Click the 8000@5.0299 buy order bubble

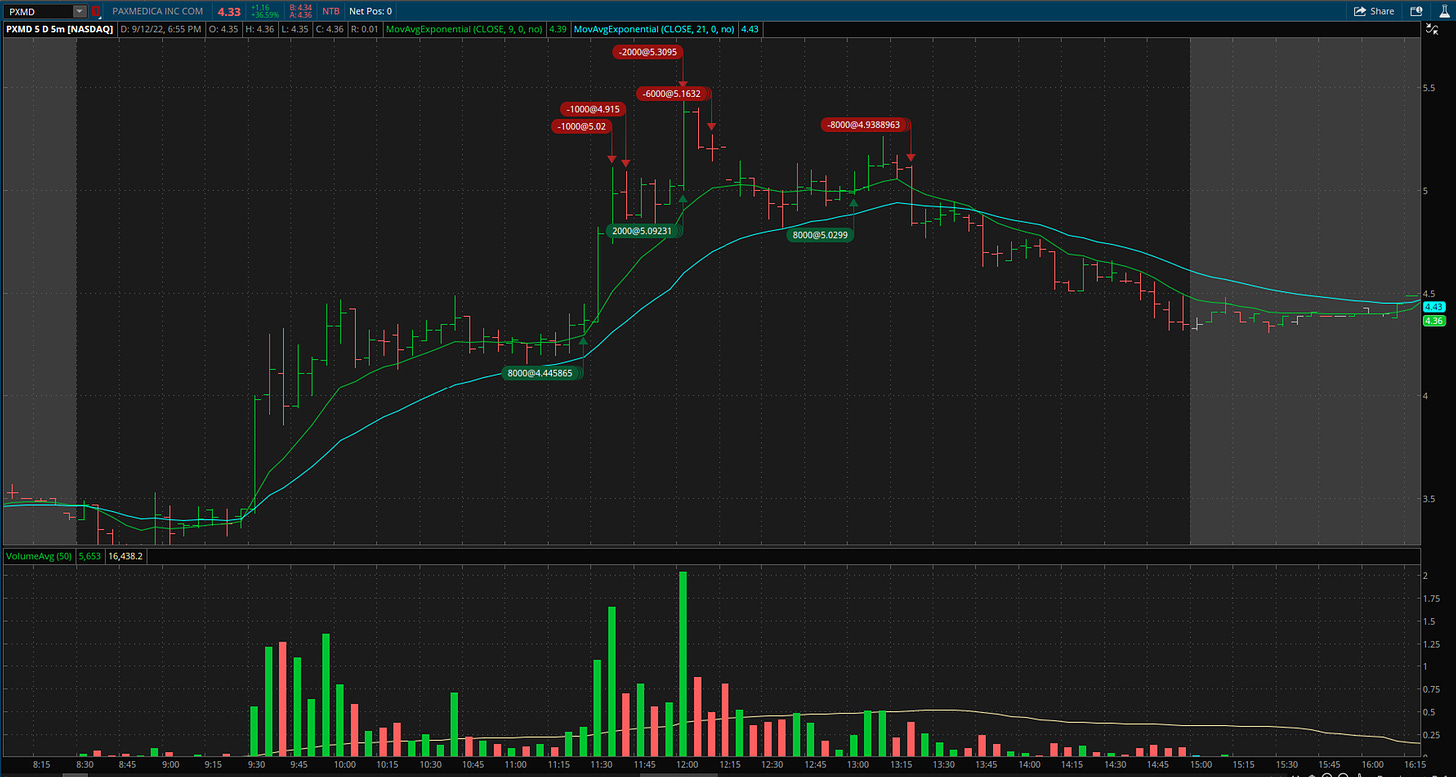820,236
